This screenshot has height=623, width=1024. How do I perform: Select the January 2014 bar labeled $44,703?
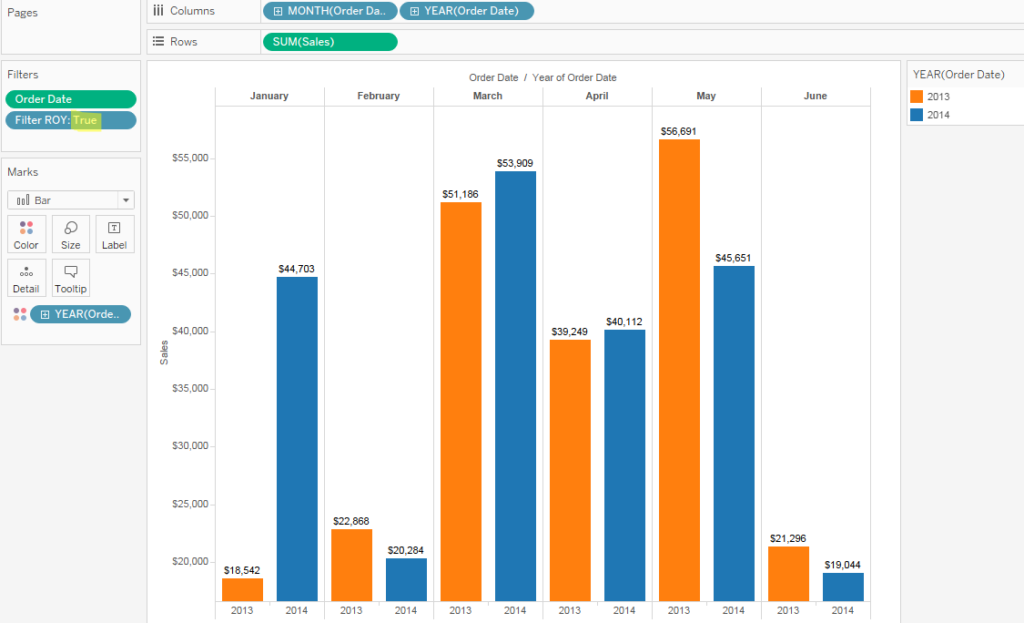click(297, 439)
